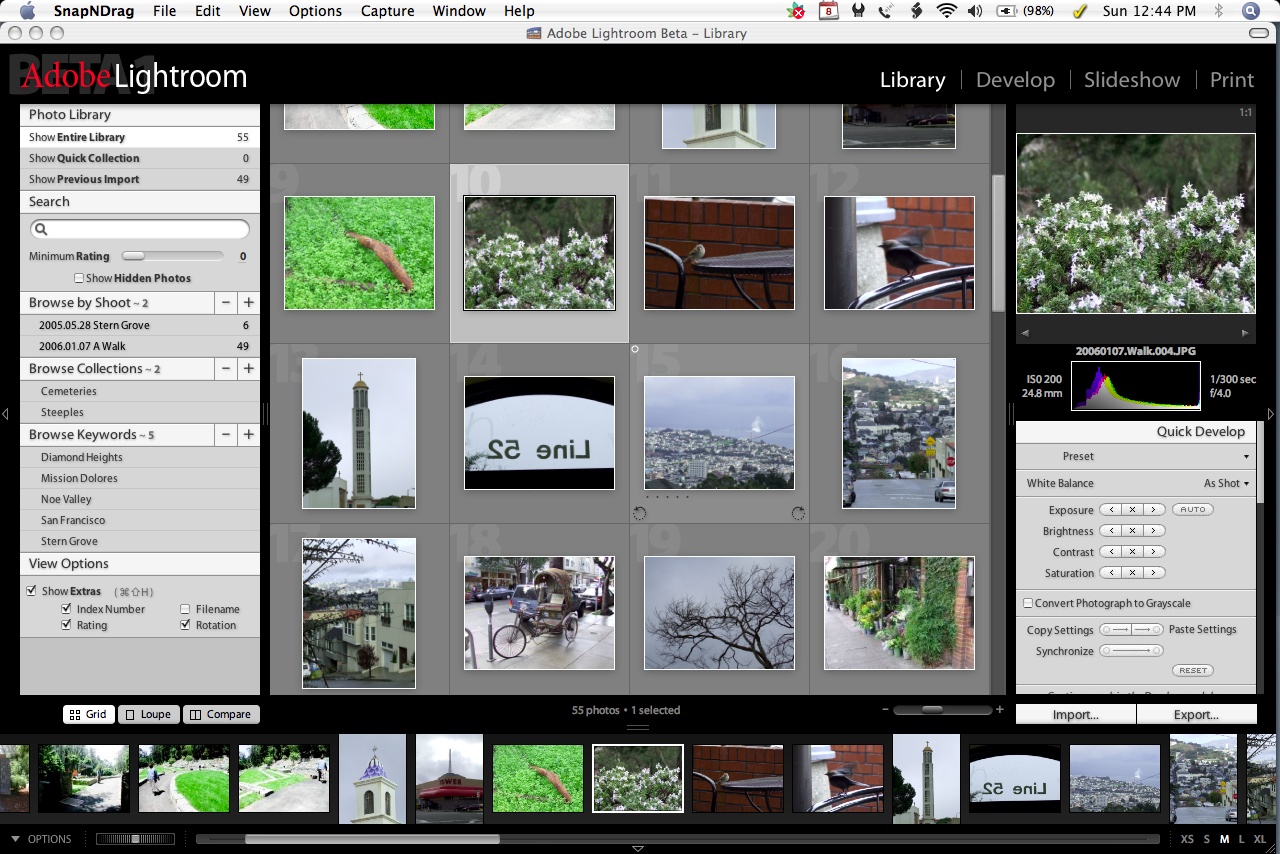Open the White Balance As Shot dropdown
This screenshot has width=1280, height=854.
pos(1227,483)
